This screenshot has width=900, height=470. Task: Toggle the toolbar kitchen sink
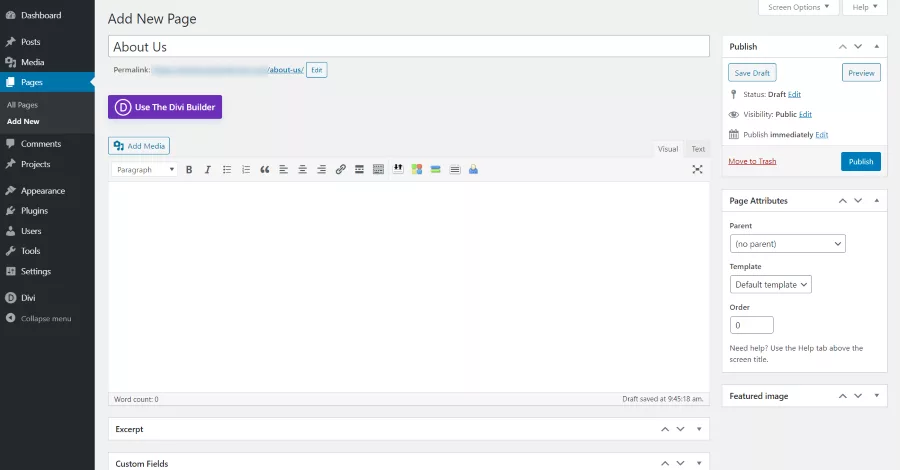coord(378,169)
